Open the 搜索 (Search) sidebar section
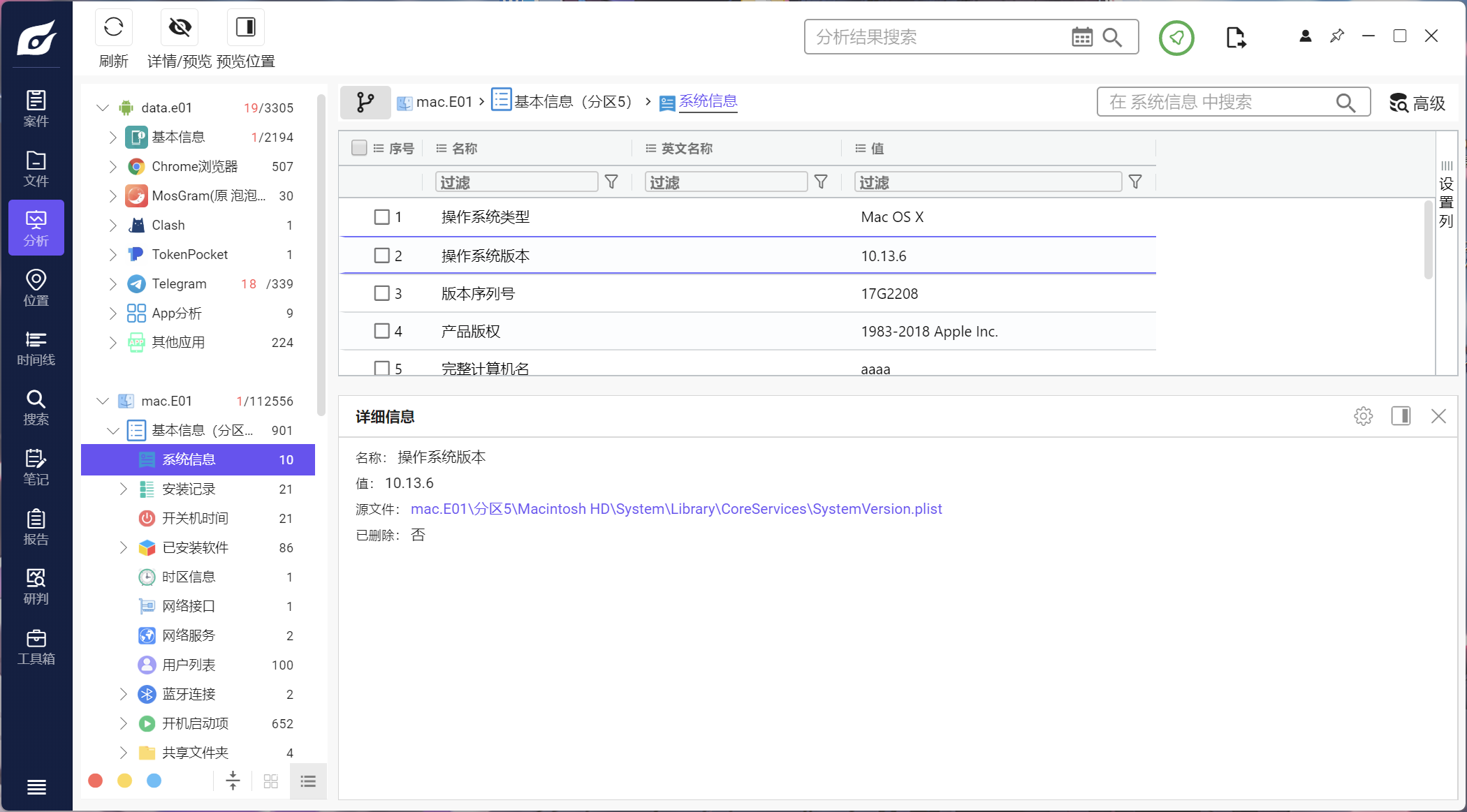 [36, 408]
